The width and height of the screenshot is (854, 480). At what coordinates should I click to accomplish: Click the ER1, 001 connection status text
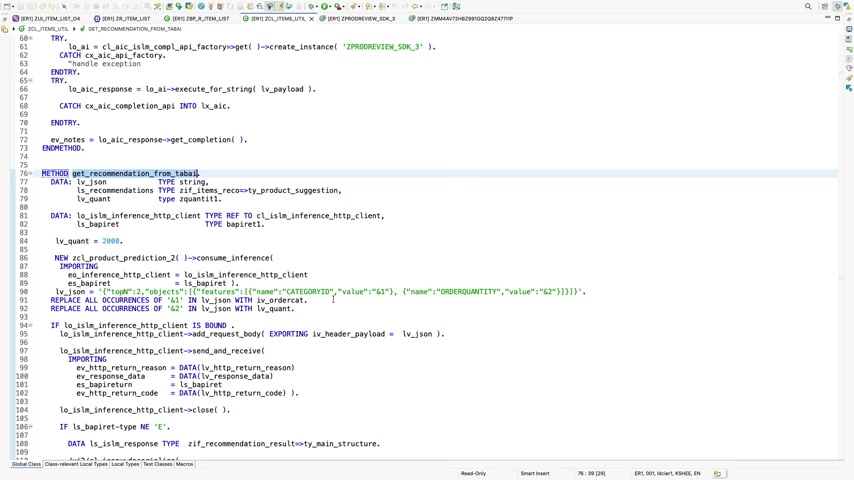(667, 473)
